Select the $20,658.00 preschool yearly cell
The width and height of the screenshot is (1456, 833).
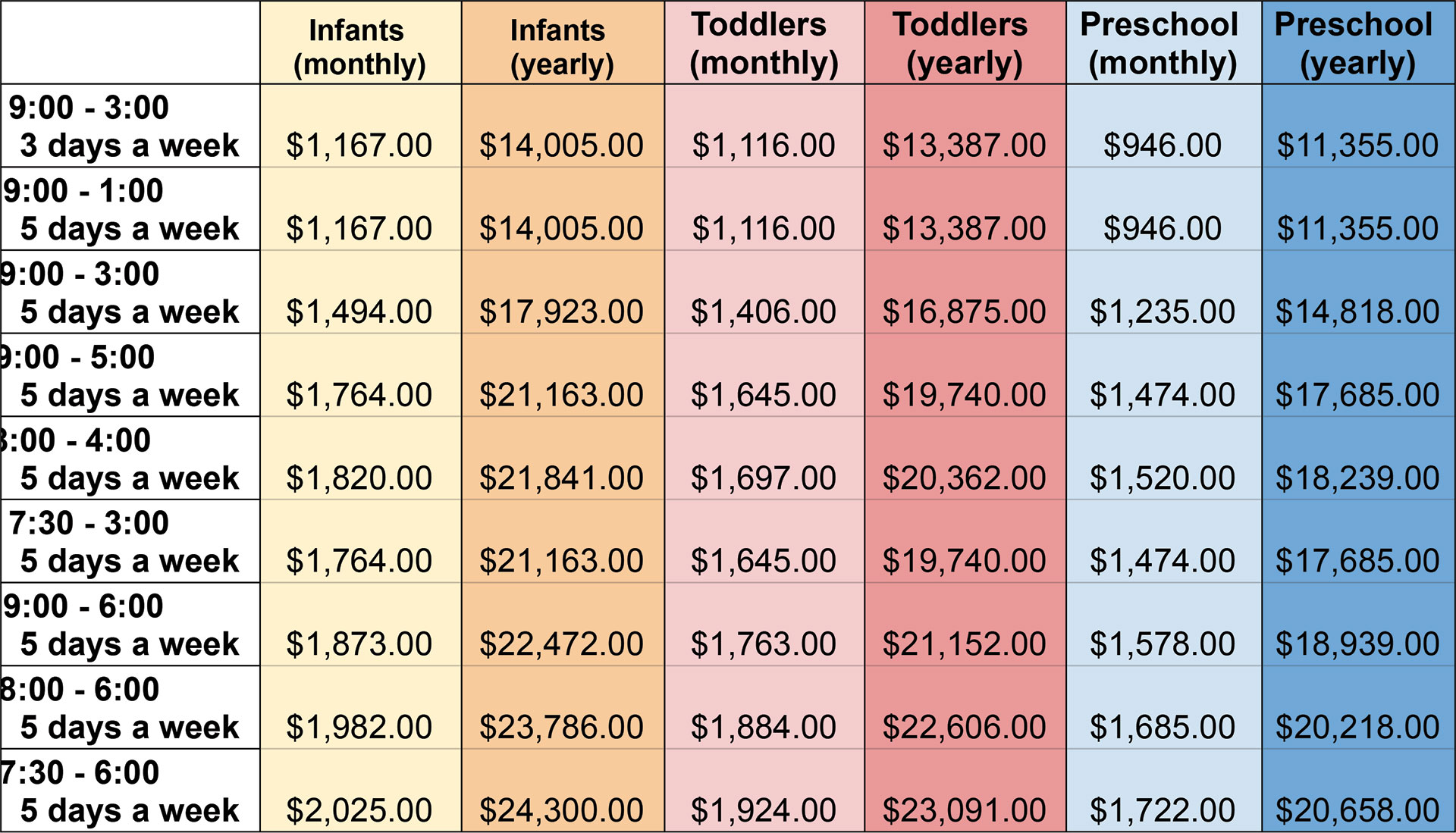click(1357, 810)
